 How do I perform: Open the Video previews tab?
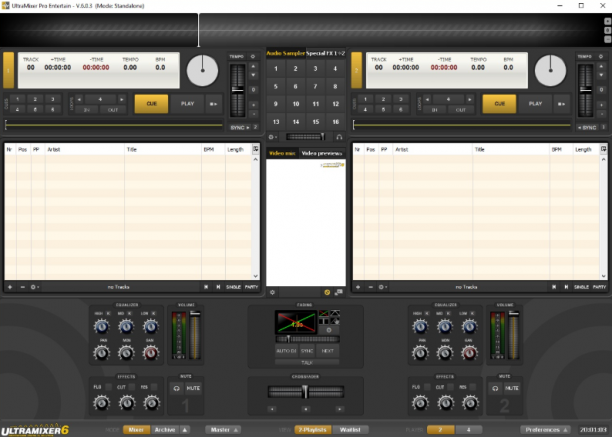click(322, 153)
